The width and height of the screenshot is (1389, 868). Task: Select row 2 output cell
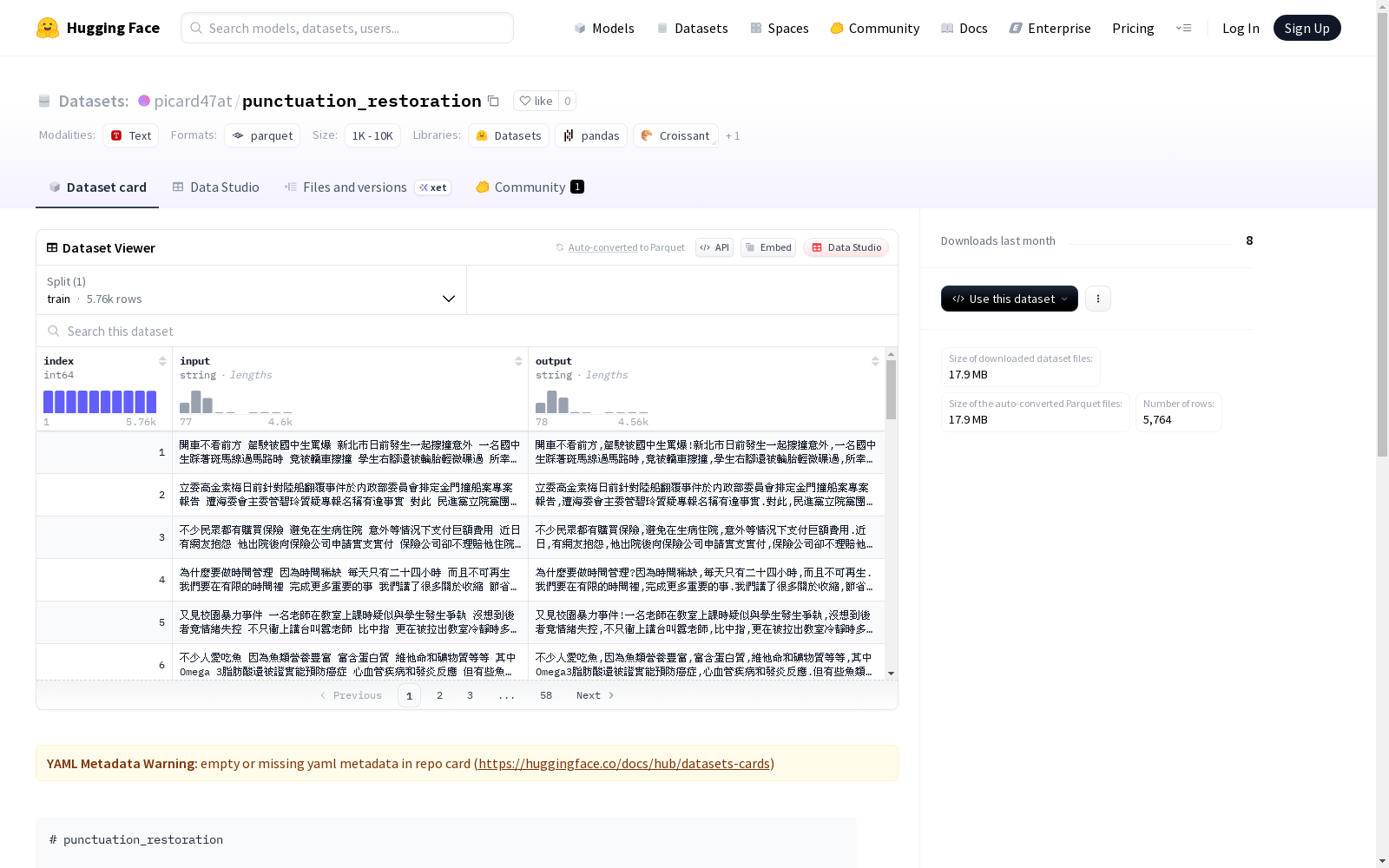tap(707, 495)
